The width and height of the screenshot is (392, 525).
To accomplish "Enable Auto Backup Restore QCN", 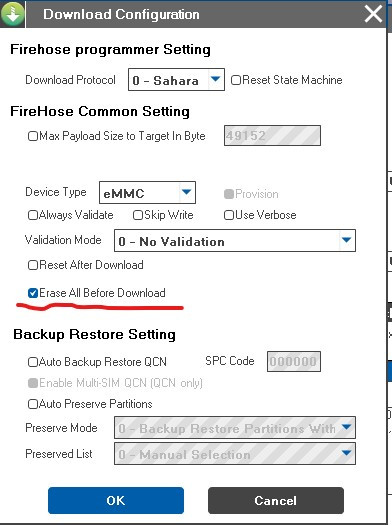I will click(33, 362).
